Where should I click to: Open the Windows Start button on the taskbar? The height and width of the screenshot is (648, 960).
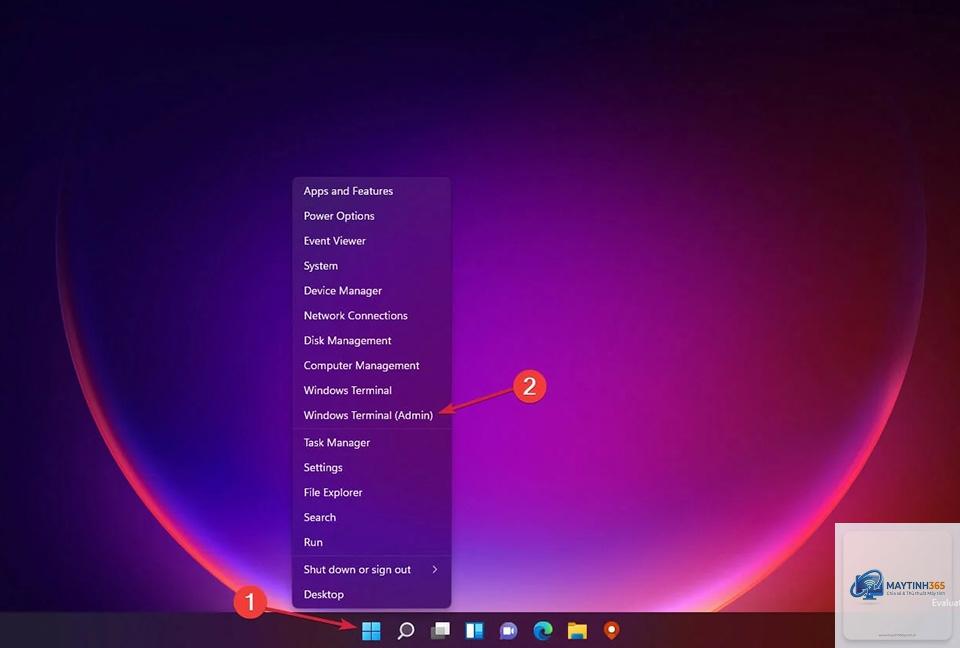pos(371,630)
